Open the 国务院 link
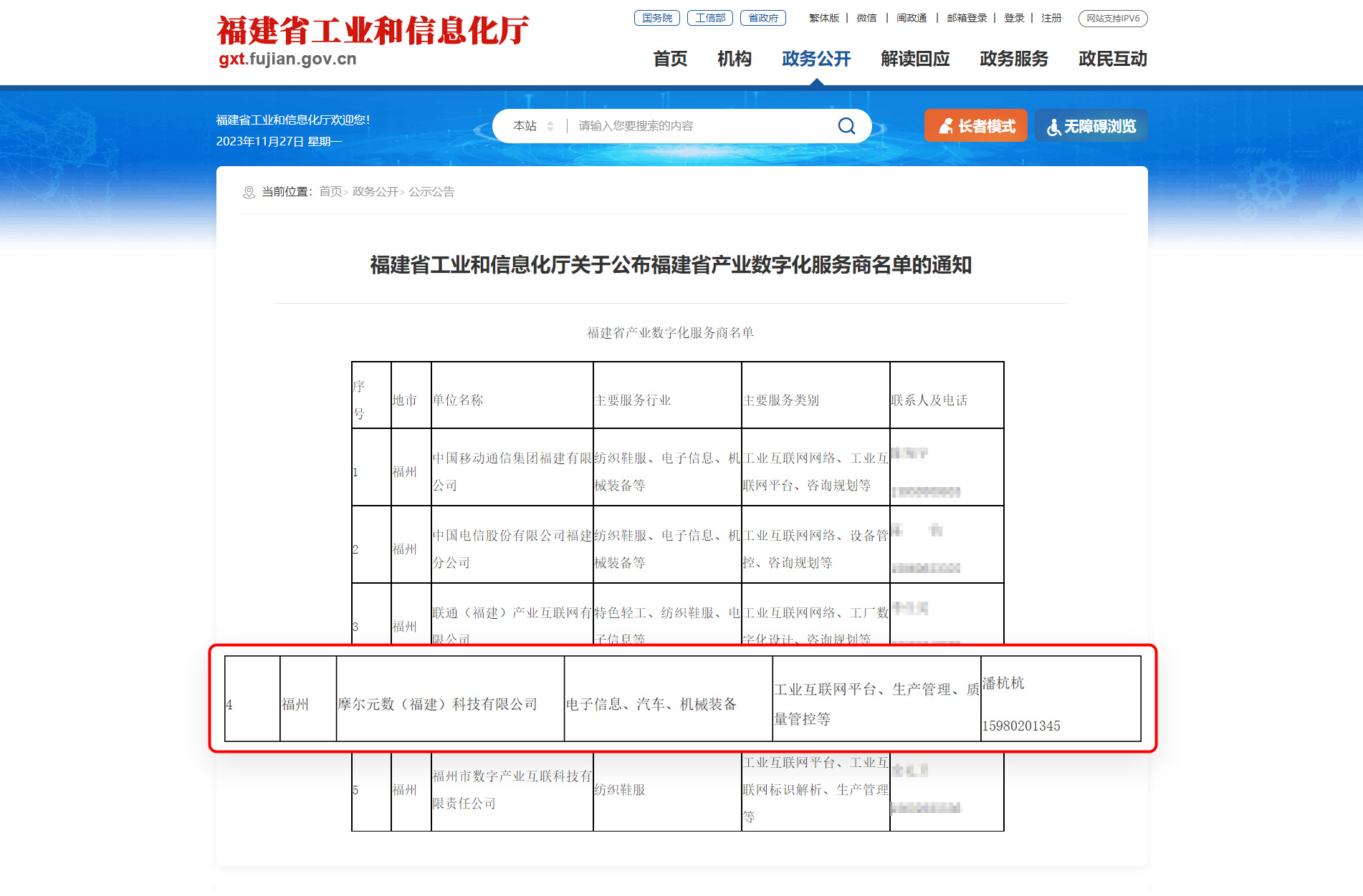Screen dimensions: 1363x896 (656, 18)
